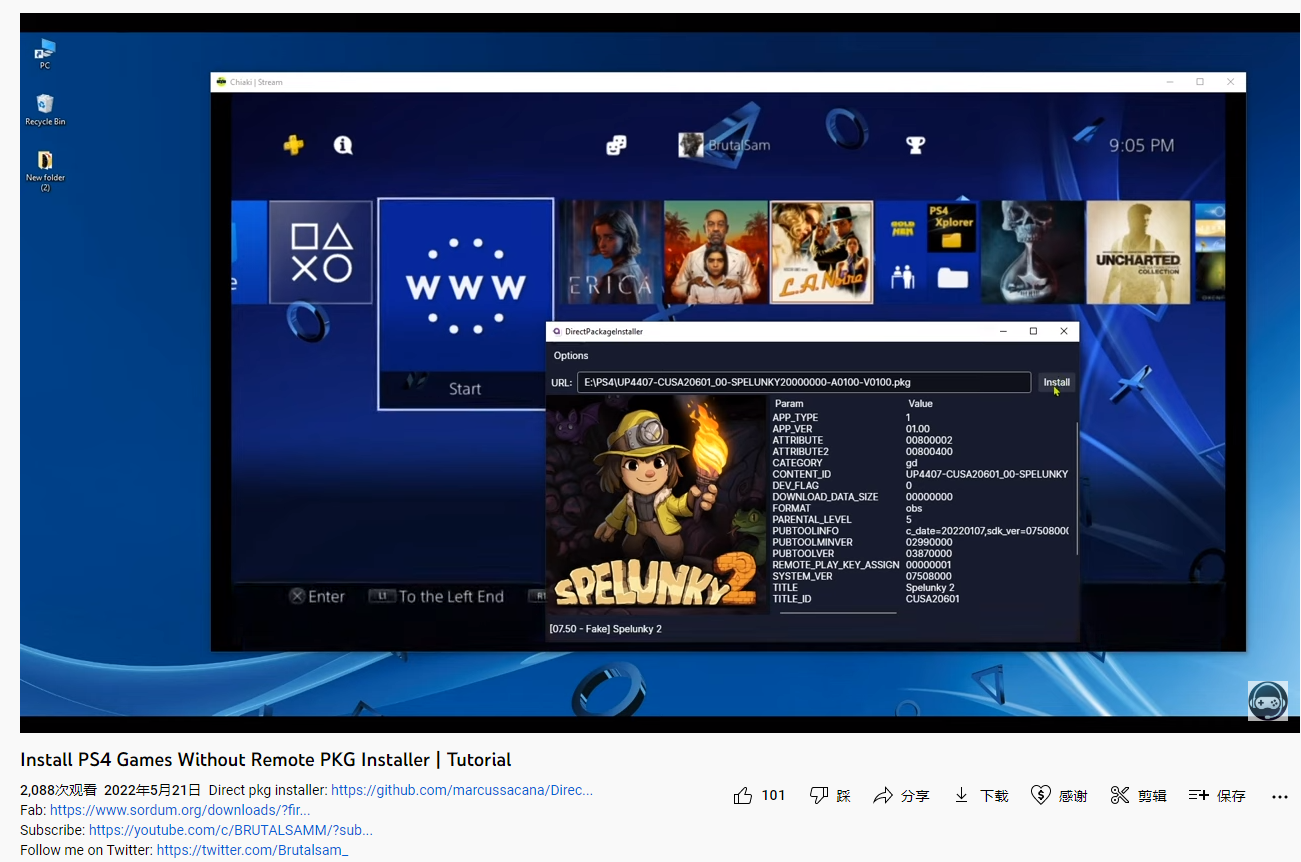The width and height of the screenshot is (1301, 862).
Task: Select the Recycle Bin desktop icon
Action: coord(45,109)
